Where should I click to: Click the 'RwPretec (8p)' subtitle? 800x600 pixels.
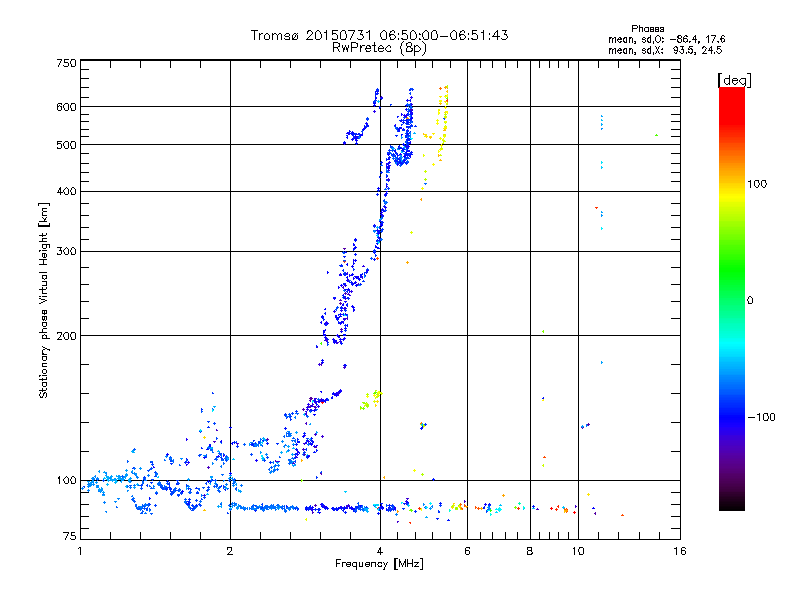click(379, 48)
